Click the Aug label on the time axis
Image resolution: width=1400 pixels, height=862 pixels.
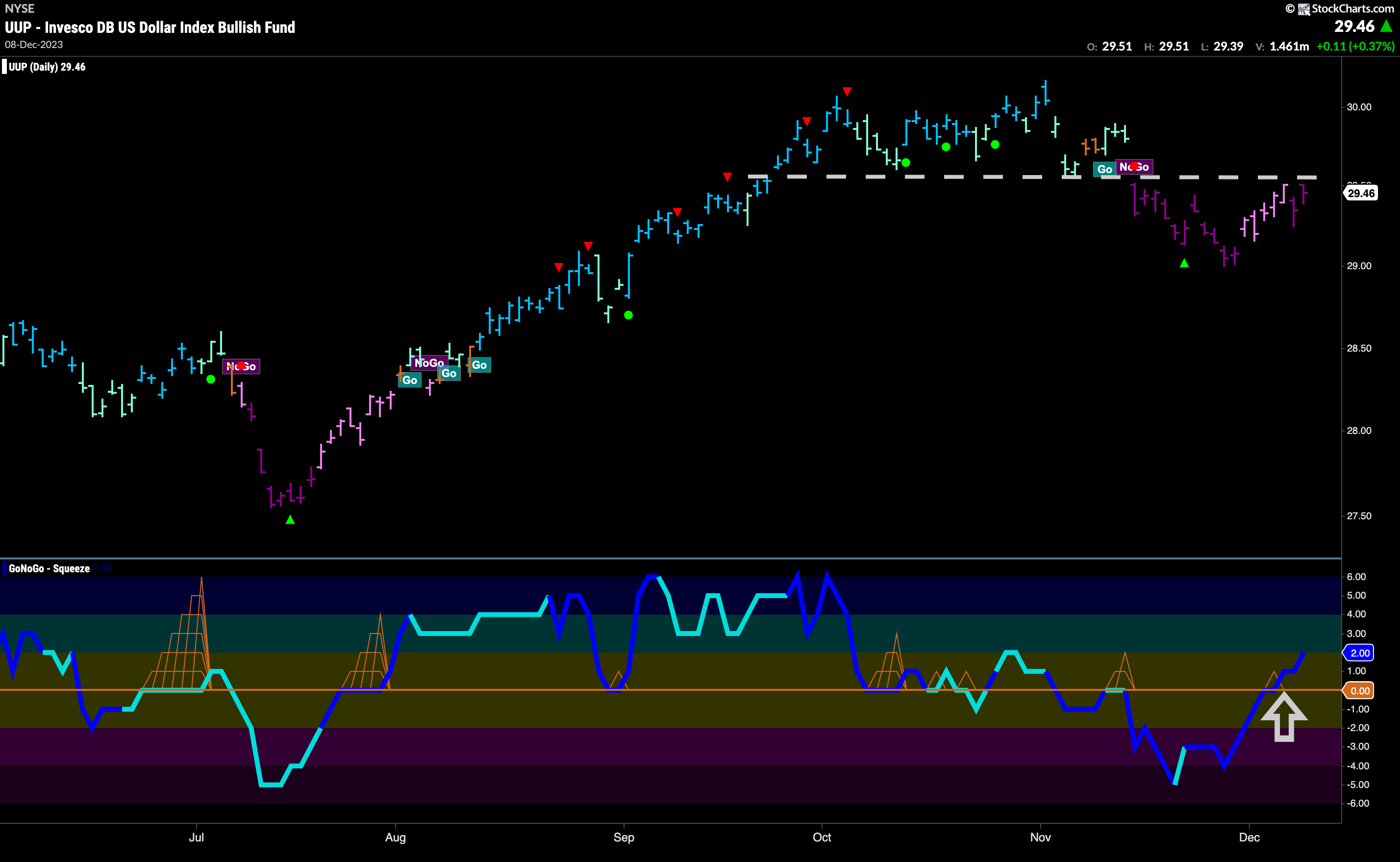[x=396, y=837]
